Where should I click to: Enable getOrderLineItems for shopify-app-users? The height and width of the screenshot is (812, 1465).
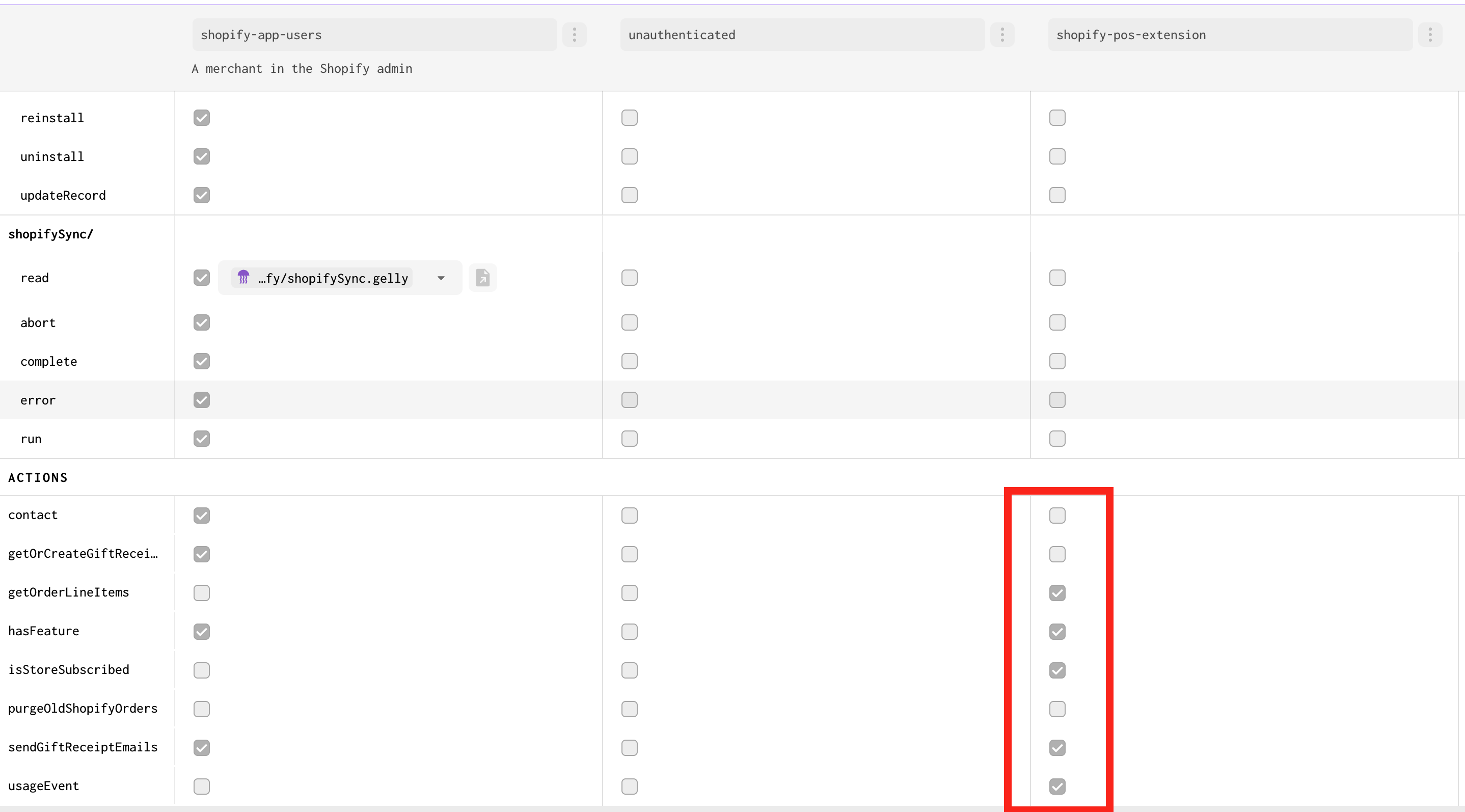[x=201, y=592]
